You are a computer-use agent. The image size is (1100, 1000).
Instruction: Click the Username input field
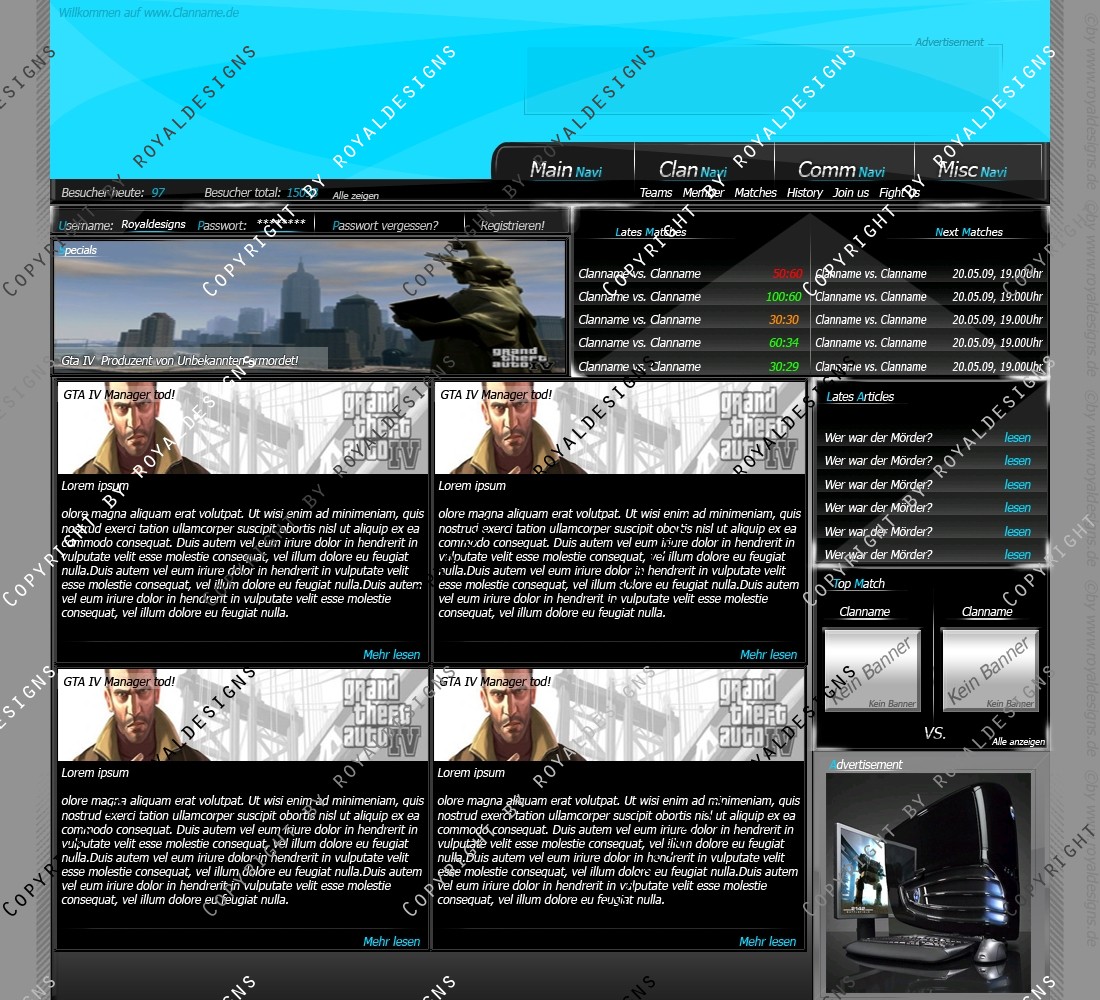pyautogui.click(x=154, y=225)
